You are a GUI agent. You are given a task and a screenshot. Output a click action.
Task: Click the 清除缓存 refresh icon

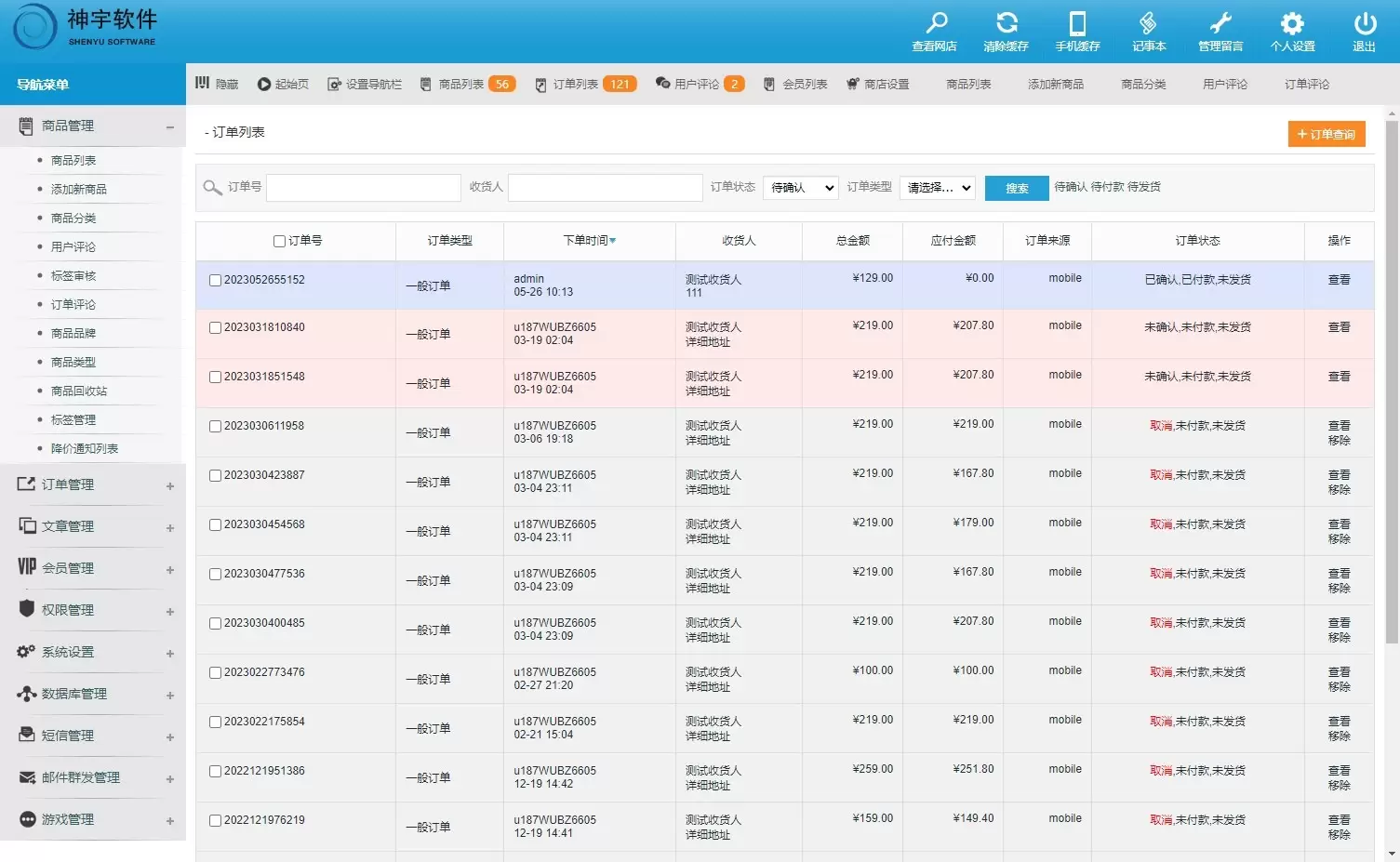[1007, 23]
